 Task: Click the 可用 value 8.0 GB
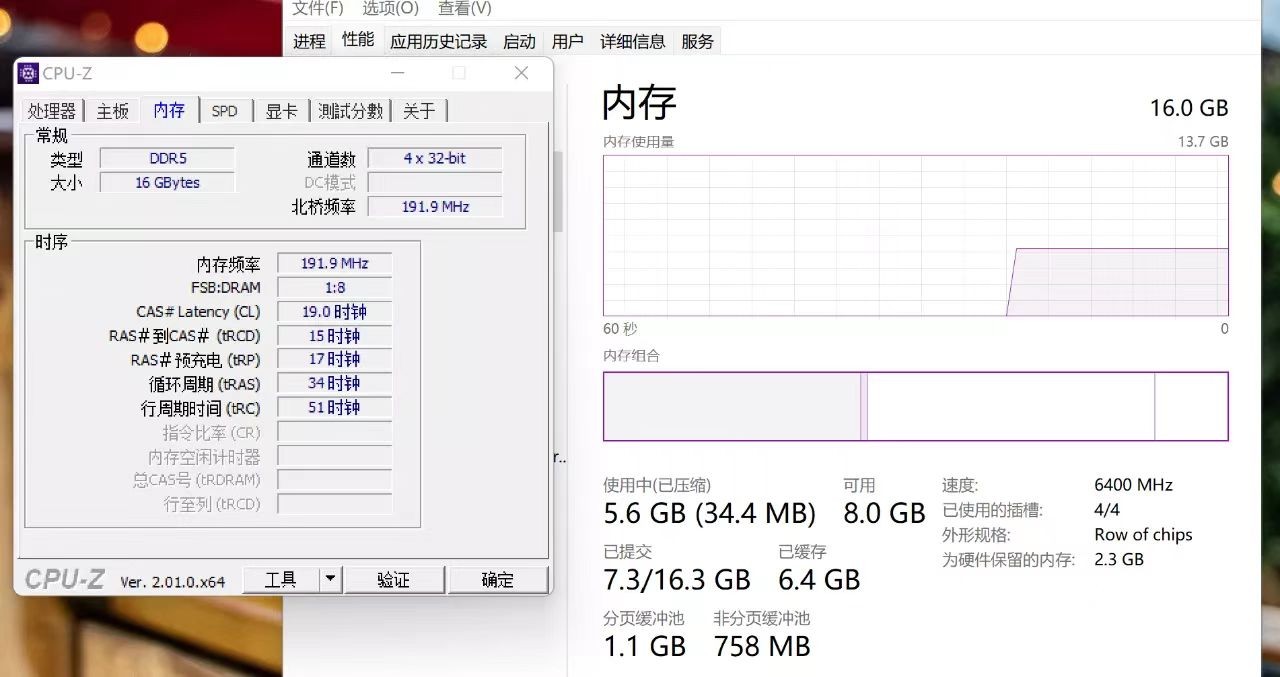pos(884,514)
